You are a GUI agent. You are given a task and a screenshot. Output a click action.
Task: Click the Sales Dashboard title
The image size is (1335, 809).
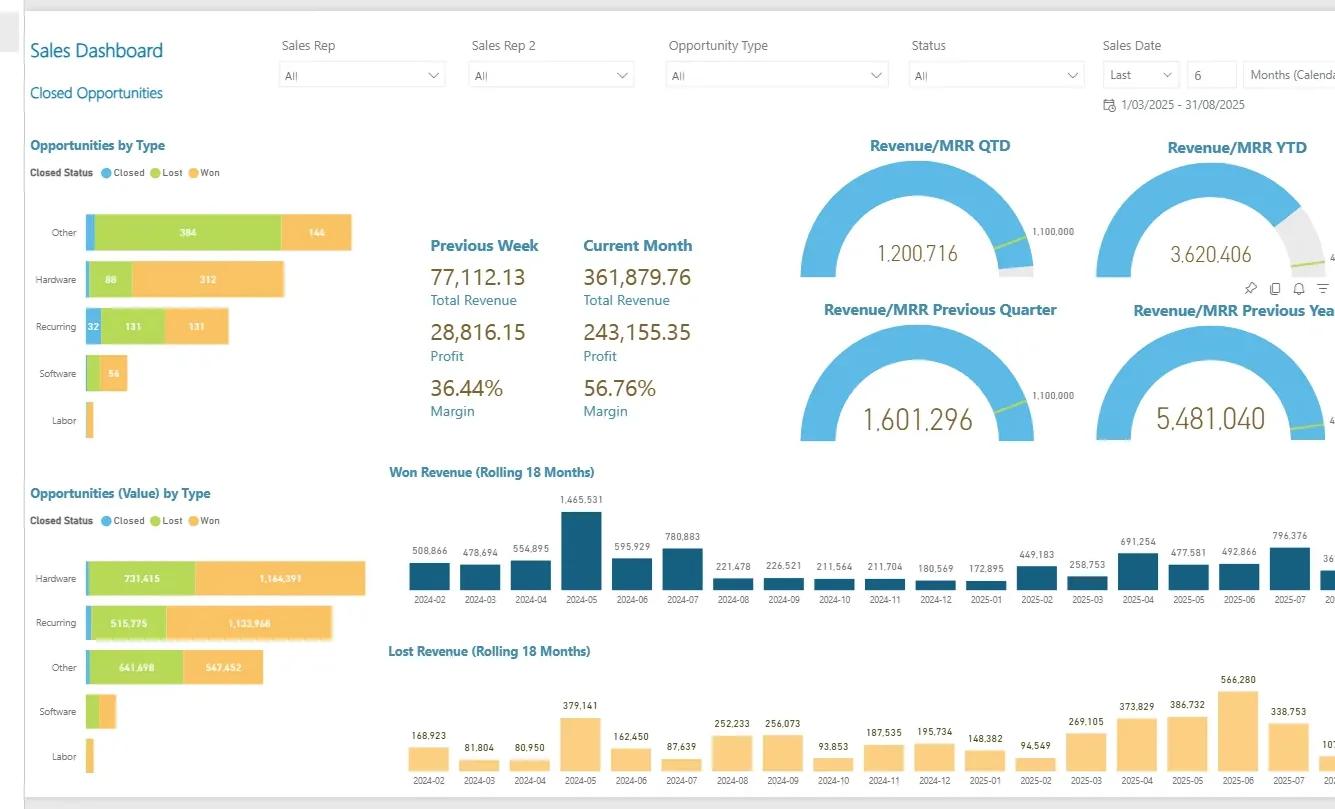(96, 51)
